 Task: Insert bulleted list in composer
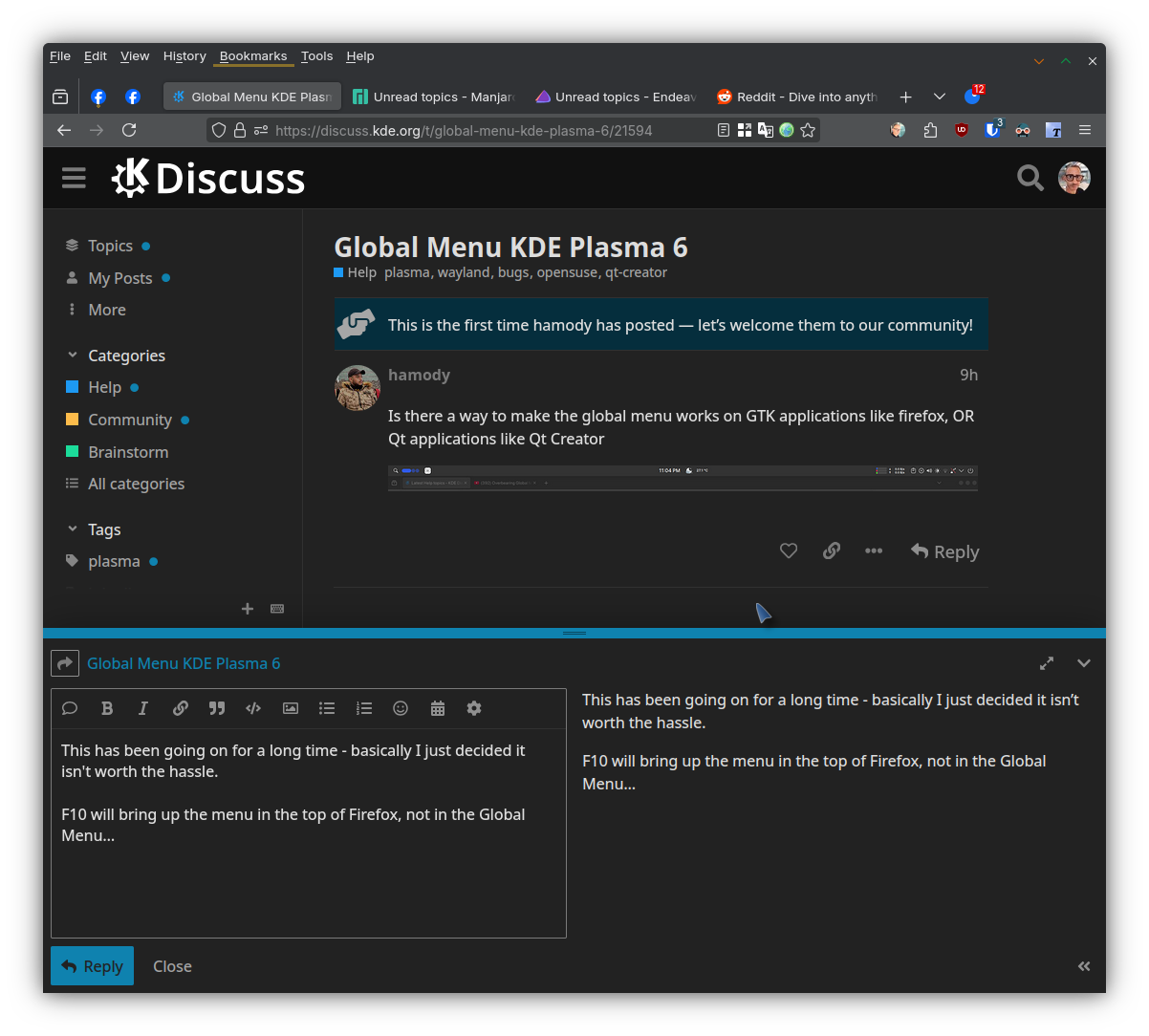tap(327, 708)
